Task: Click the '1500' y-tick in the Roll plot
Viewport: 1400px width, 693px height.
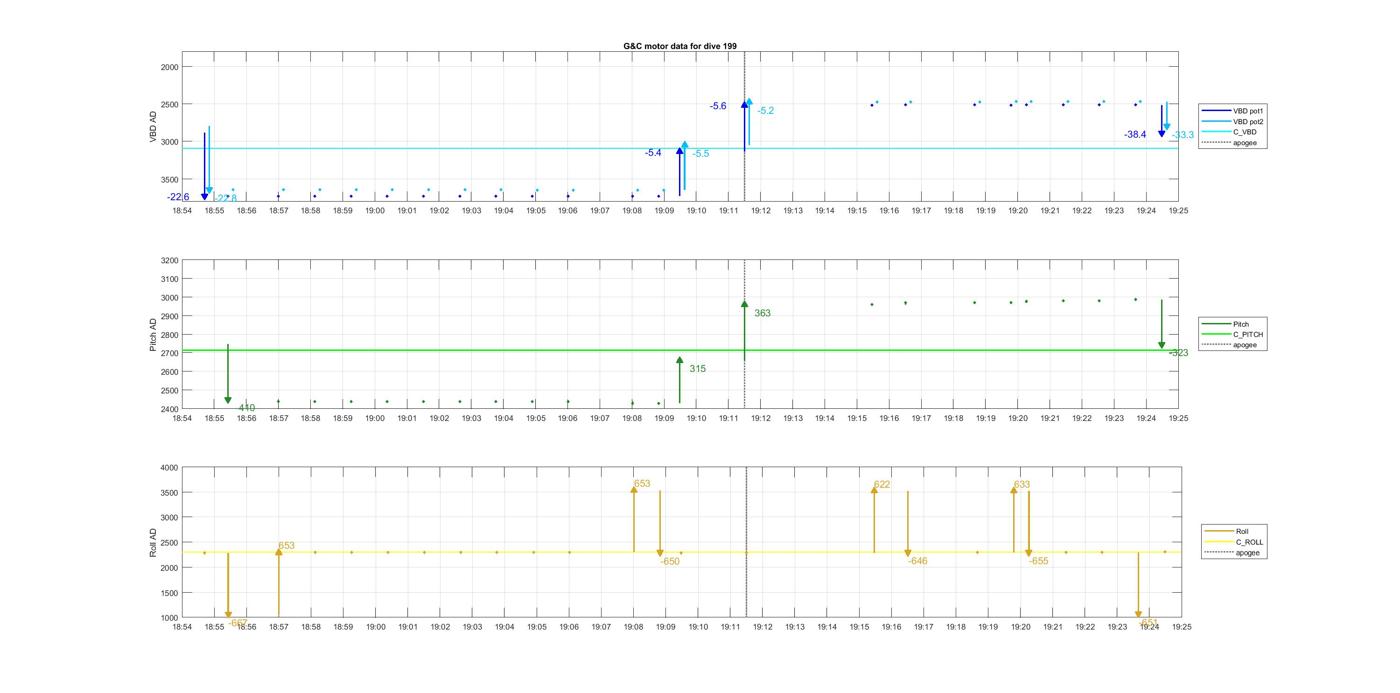Action: [171, 593]
